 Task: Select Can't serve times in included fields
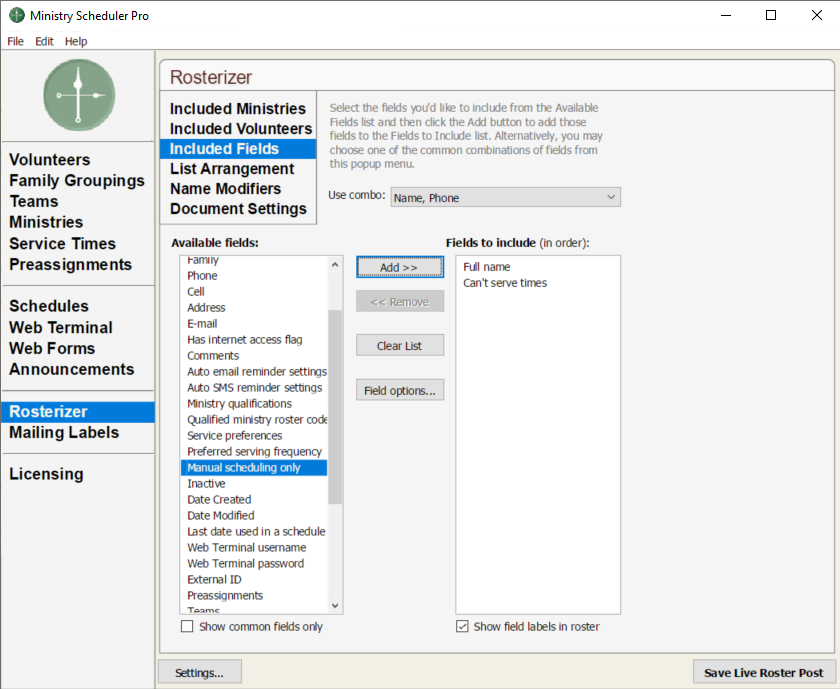pos(505,283)
